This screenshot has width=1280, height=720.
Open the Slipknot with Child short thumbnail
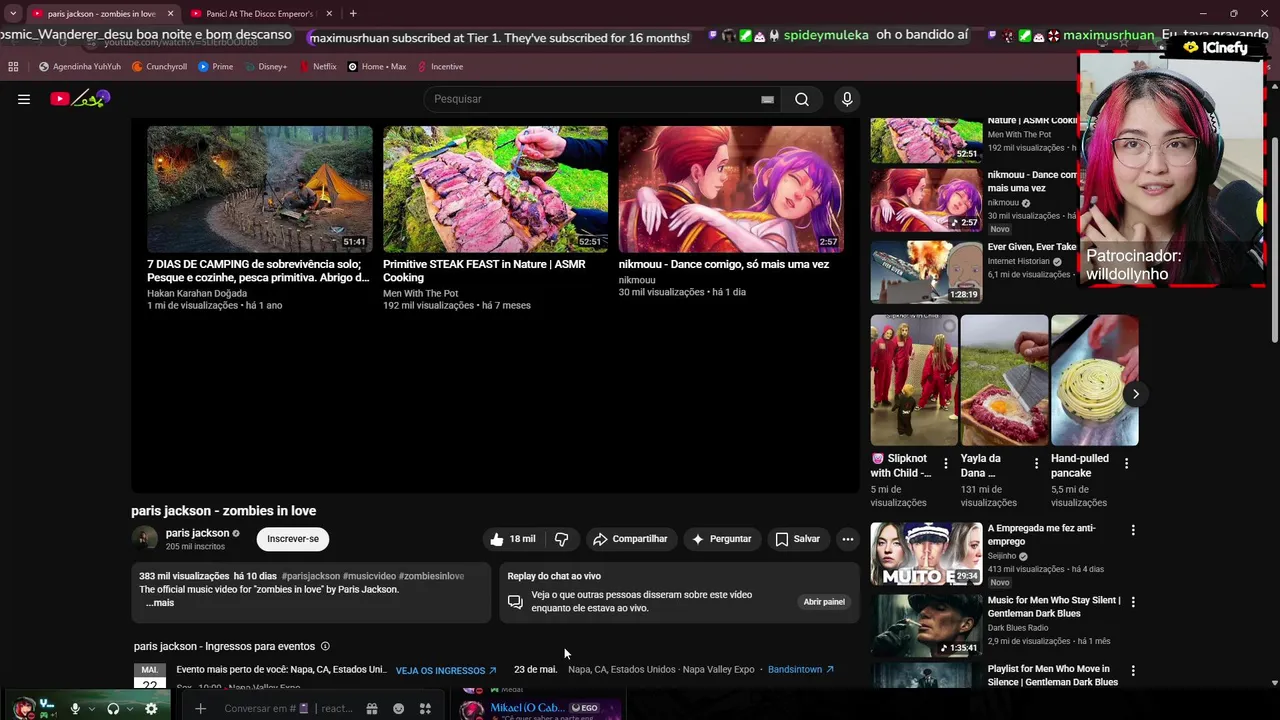(914, 380)
